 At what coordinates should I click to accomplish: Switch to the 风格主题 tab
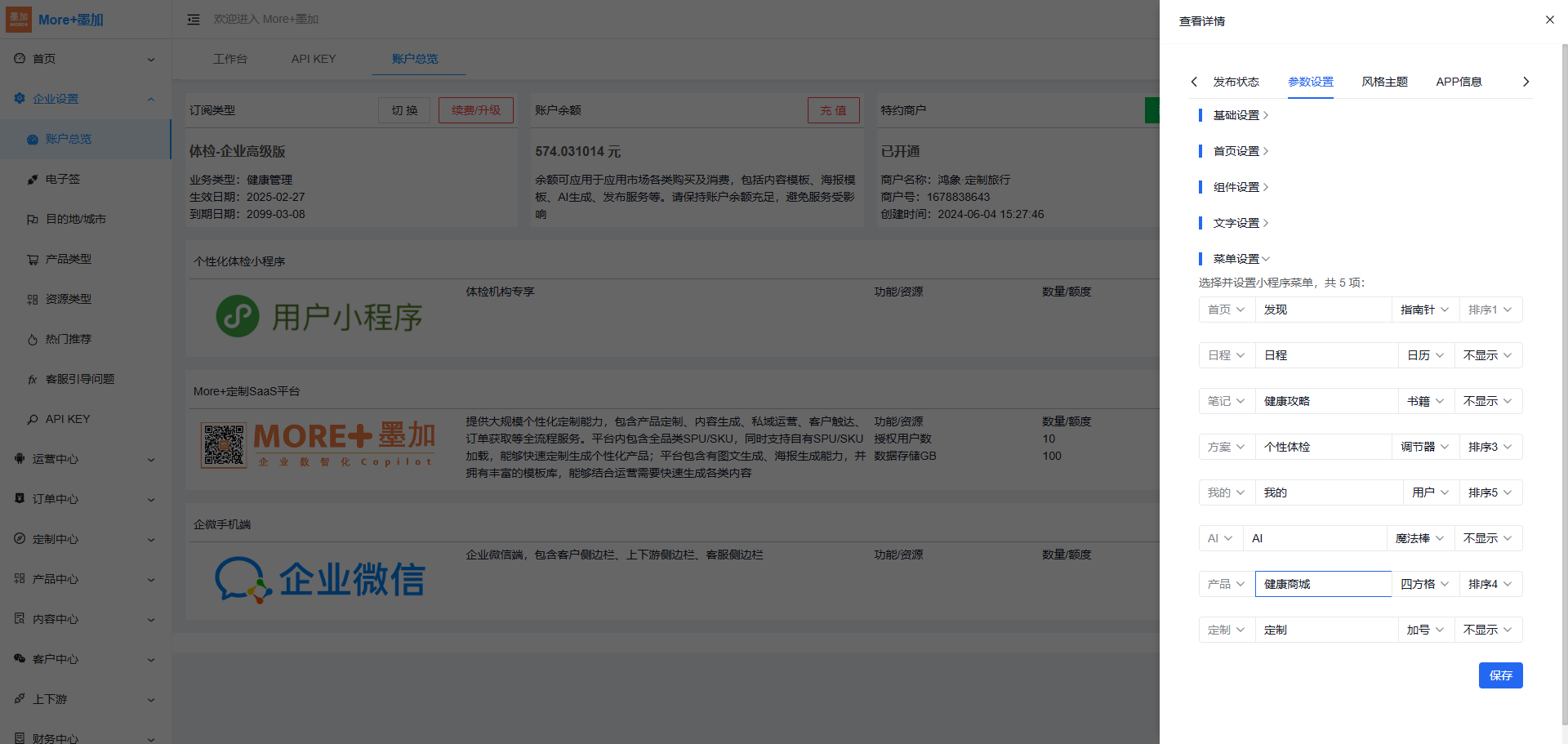1384,82
